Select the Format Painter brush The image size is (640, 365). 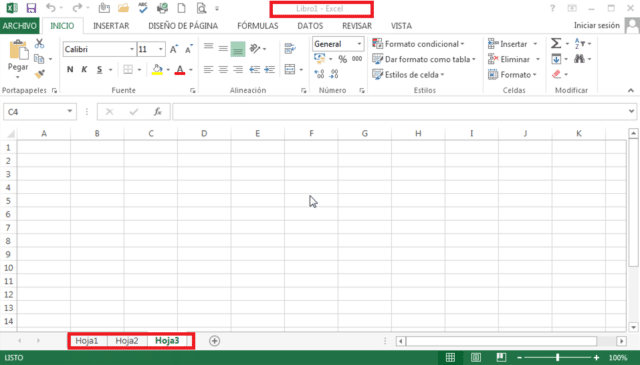[40, 74]
